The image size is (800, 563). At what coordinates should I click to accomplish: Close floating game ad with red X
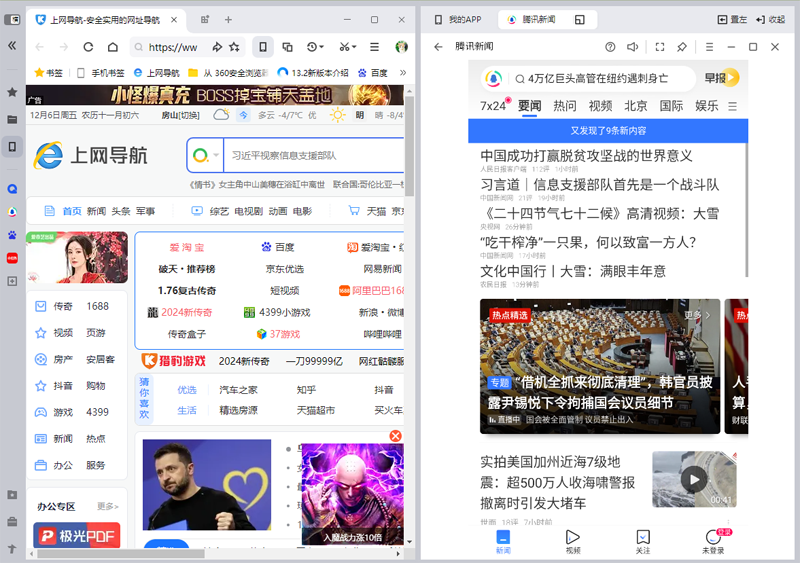click(x=395, y=436)
